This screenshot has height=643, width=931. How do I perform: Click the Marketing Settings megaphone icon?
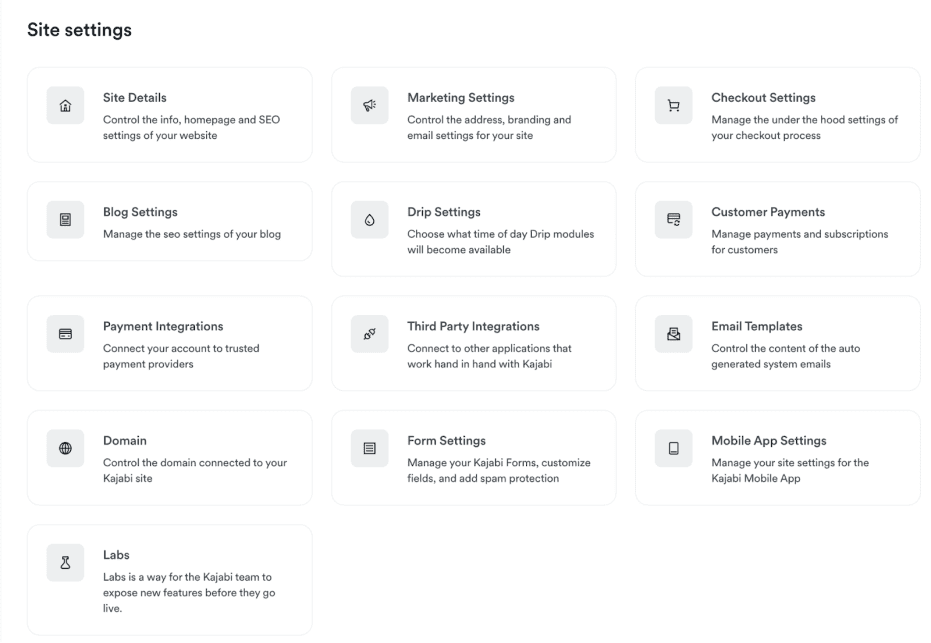pos(370,106)
